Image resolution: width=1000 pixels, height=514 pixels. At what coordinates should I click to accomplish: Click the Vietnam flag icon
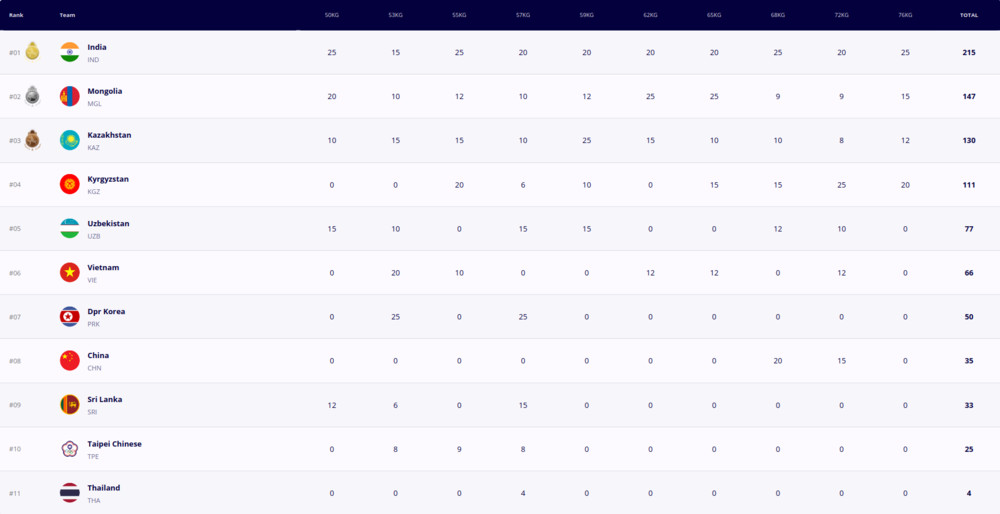click(x=70, y=272)
